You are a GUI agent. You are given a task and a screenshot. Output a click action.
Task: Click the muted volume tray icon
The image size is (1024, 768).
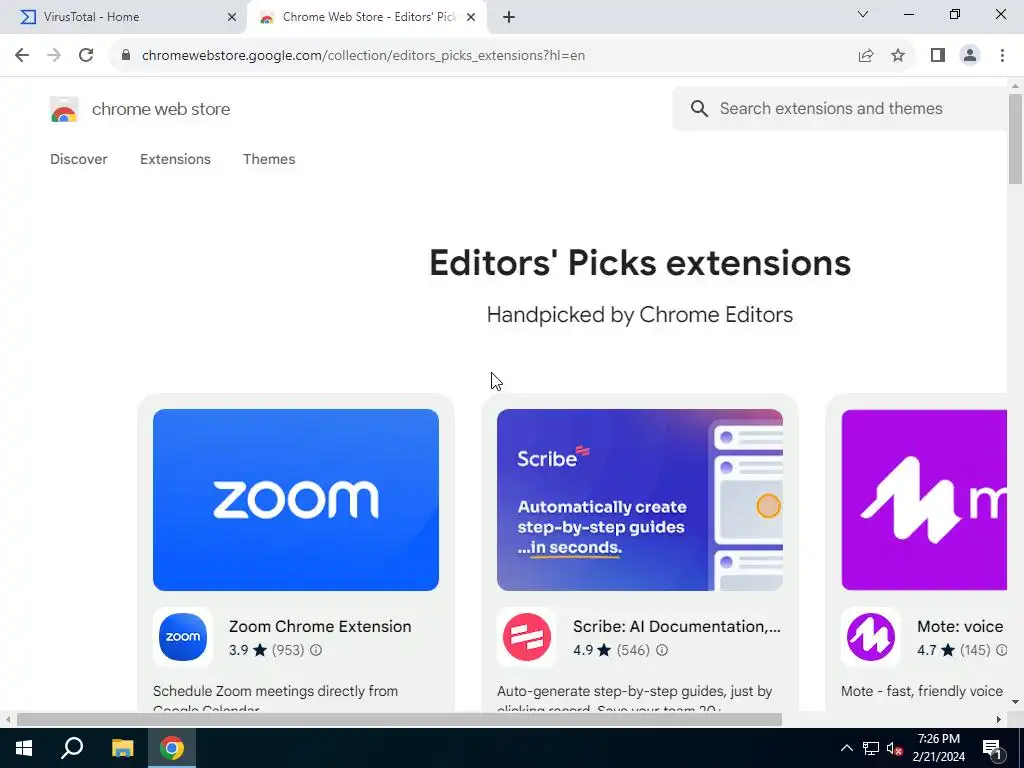895,748
